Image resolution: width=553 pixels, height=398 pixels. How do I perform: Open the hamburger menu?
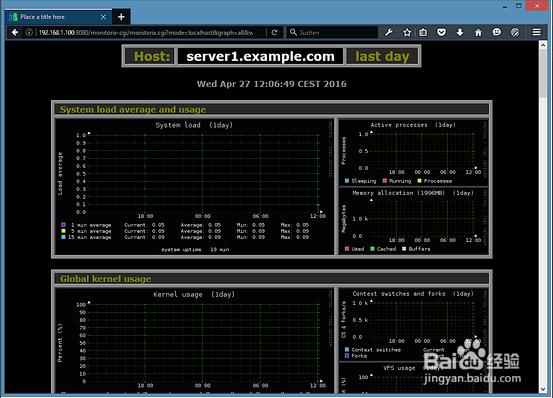click(536, 32)
